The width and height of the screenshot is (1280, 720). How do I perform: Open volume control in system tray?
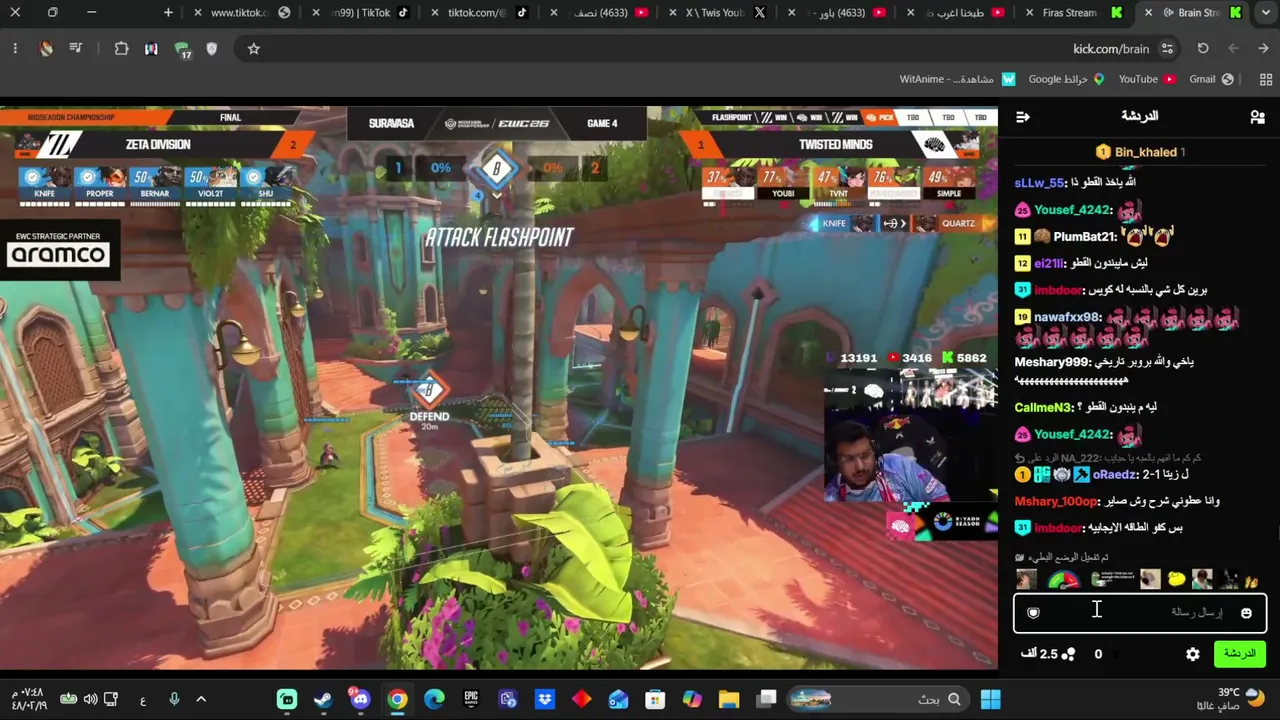pyautogui.click(x=90, y=699)
